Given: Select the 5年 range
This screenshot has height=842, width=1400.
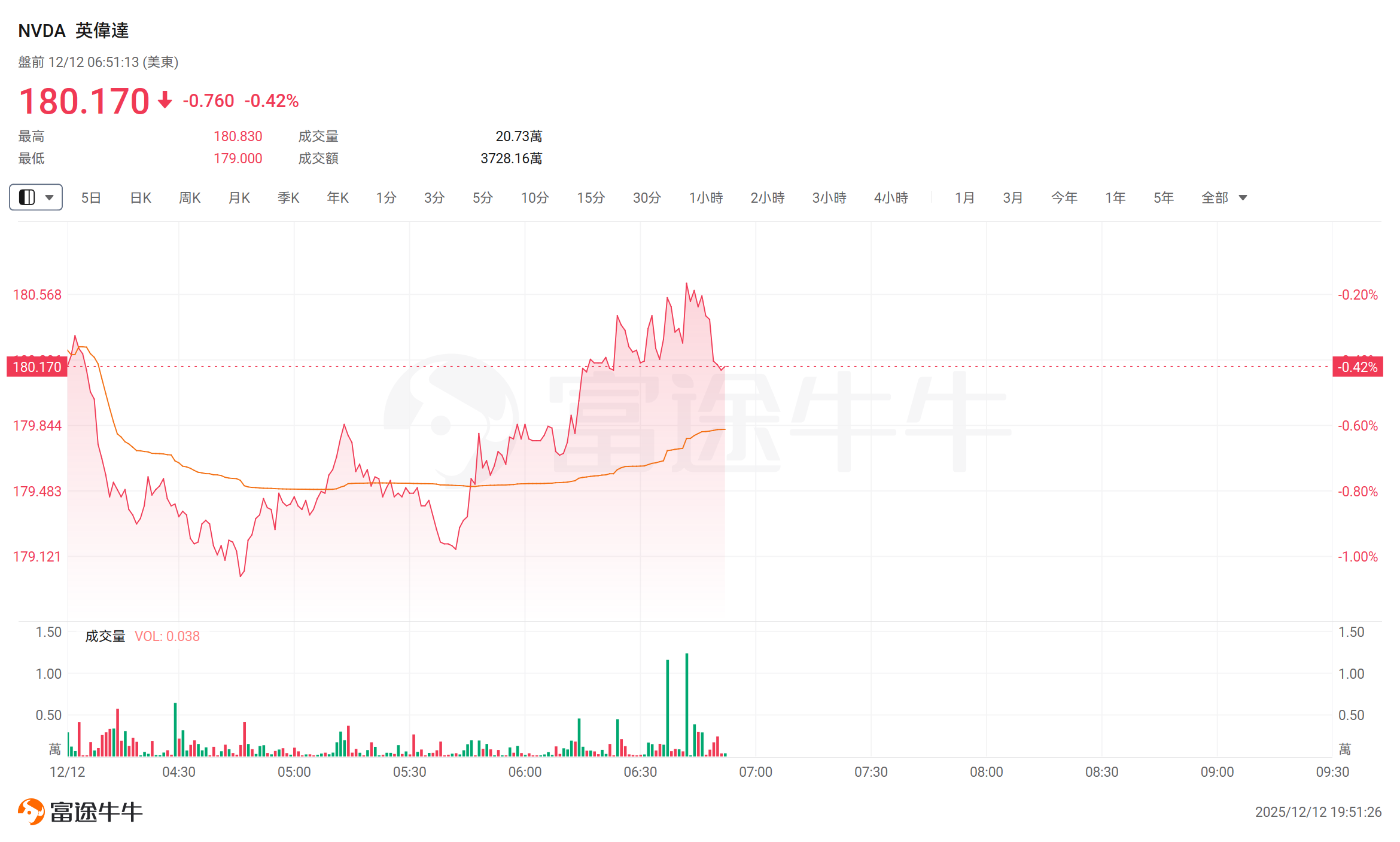Looking at the screenshot, I should [1163, 197].
